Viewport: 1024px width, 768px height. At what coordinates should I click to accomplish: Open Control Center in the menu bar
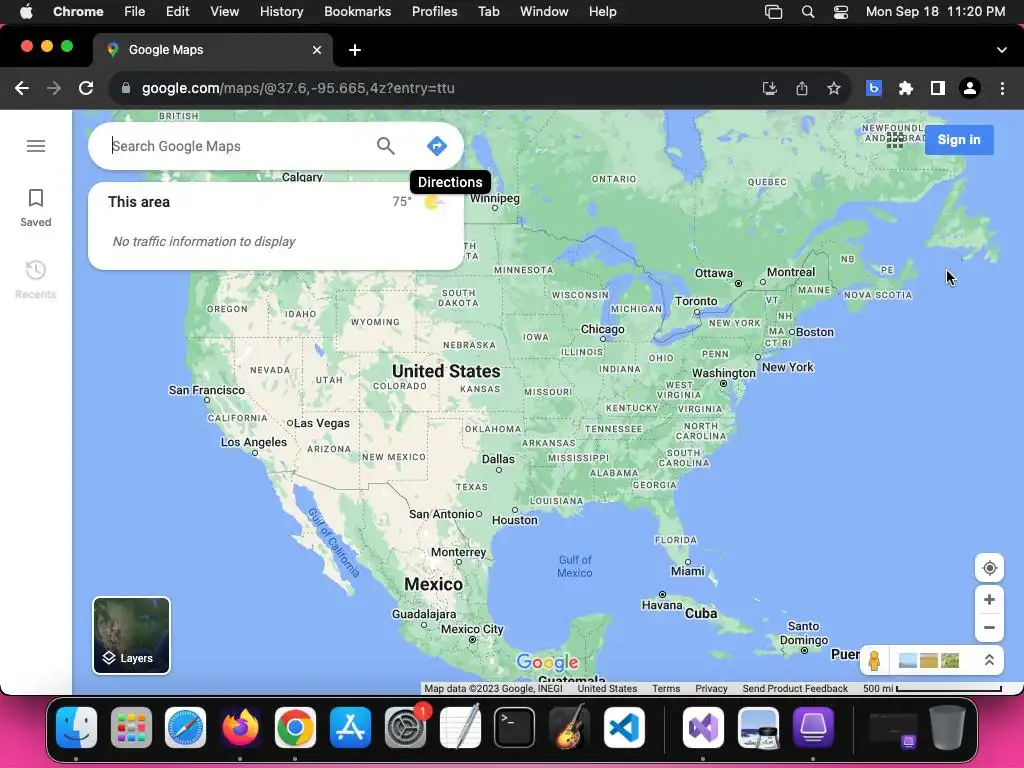[840, 12]
